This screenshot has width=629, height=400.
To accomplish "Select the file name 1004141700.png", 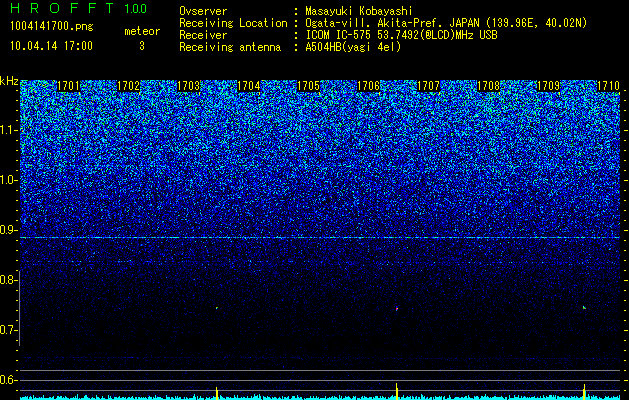I will tap(52, 26).
